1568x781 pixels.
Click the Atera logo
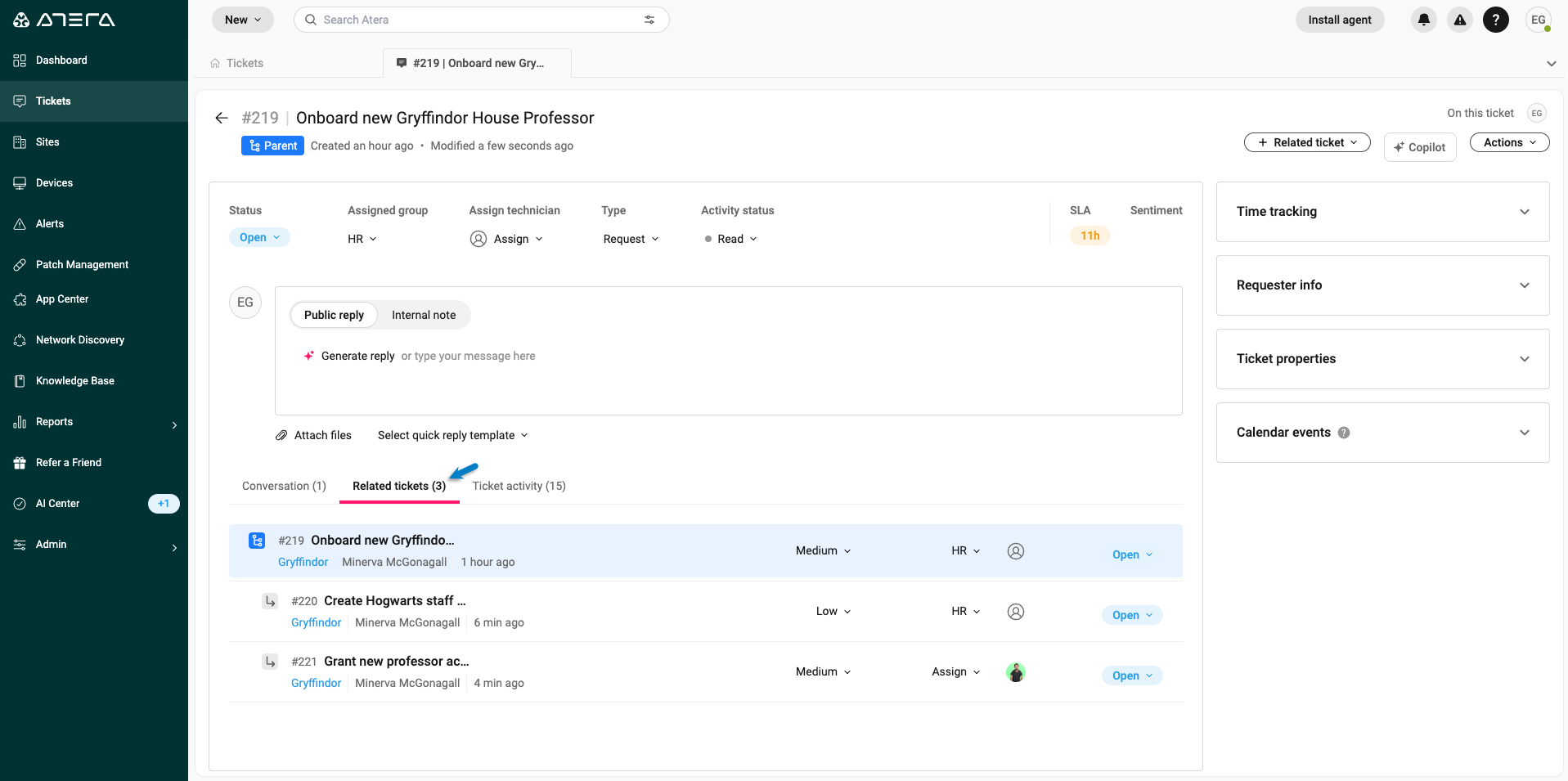(x=64, y=20)
